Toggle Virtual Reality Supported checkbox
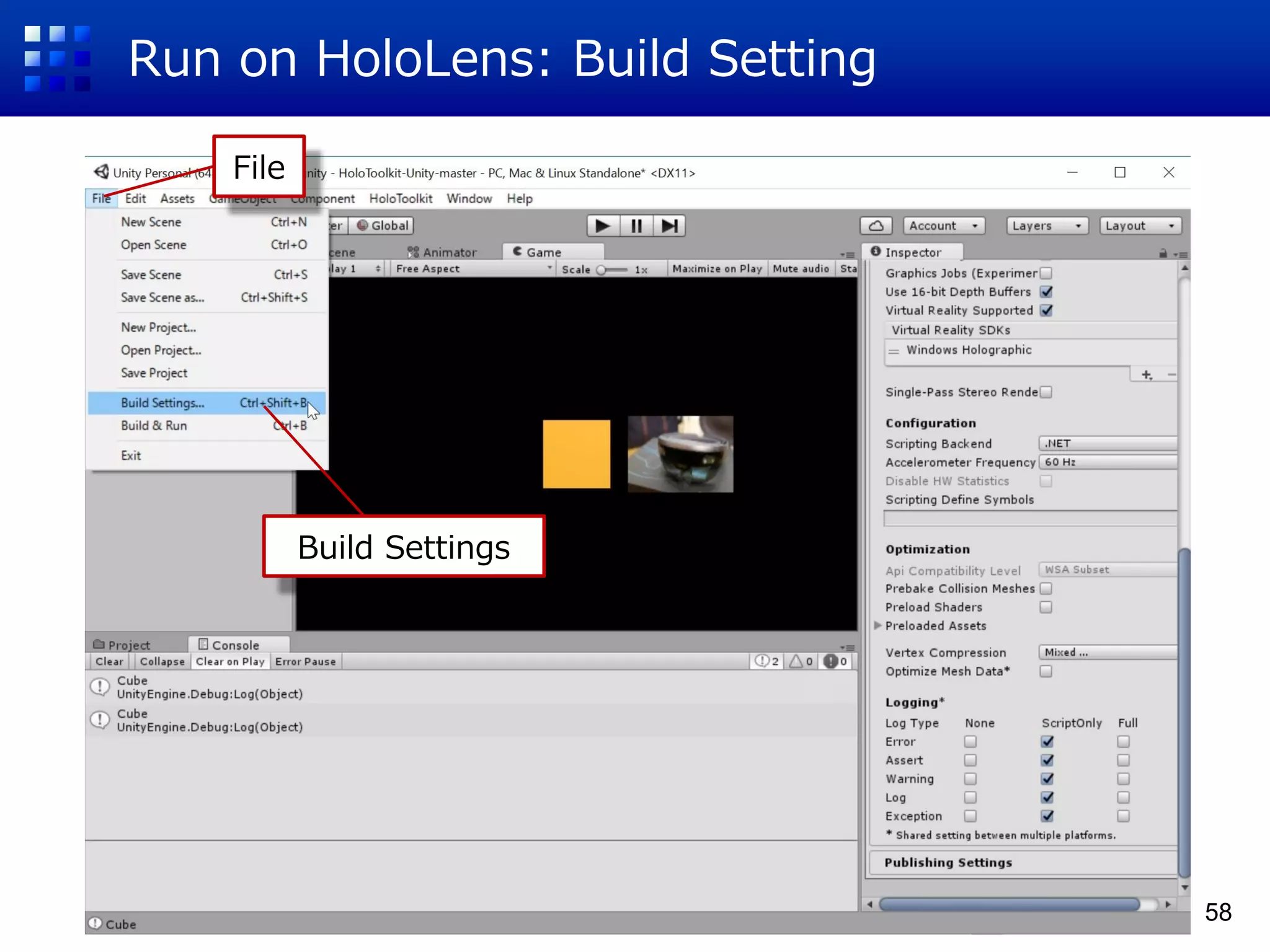The height and width of the screenshot is (952, 1270). (1046, 310)
